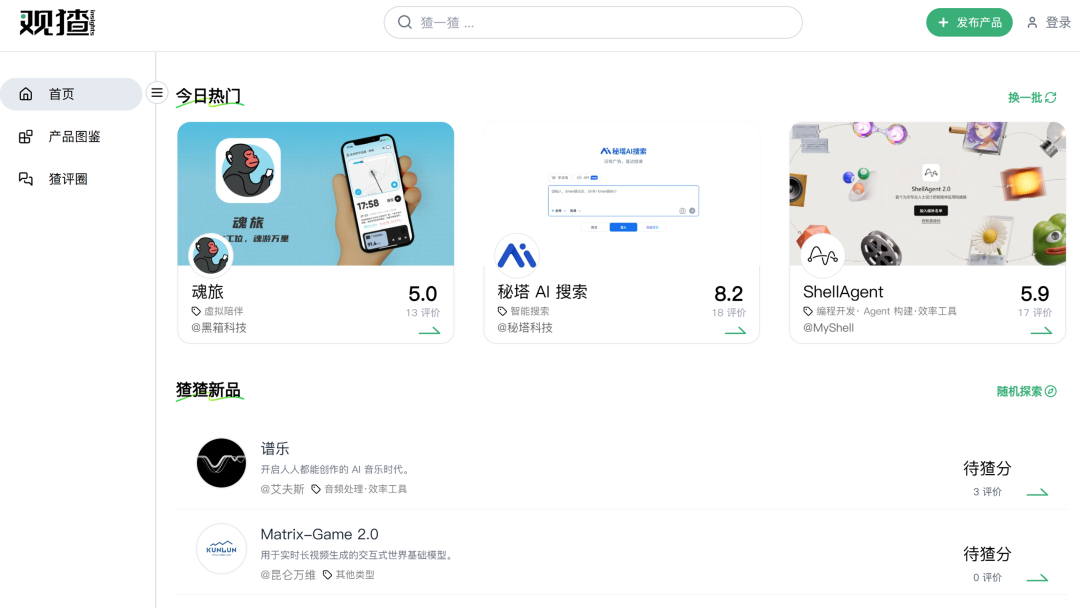1080x608 pixels.
Task: Open the 魂旅 banner image
Action: click(x=315, y=193)
